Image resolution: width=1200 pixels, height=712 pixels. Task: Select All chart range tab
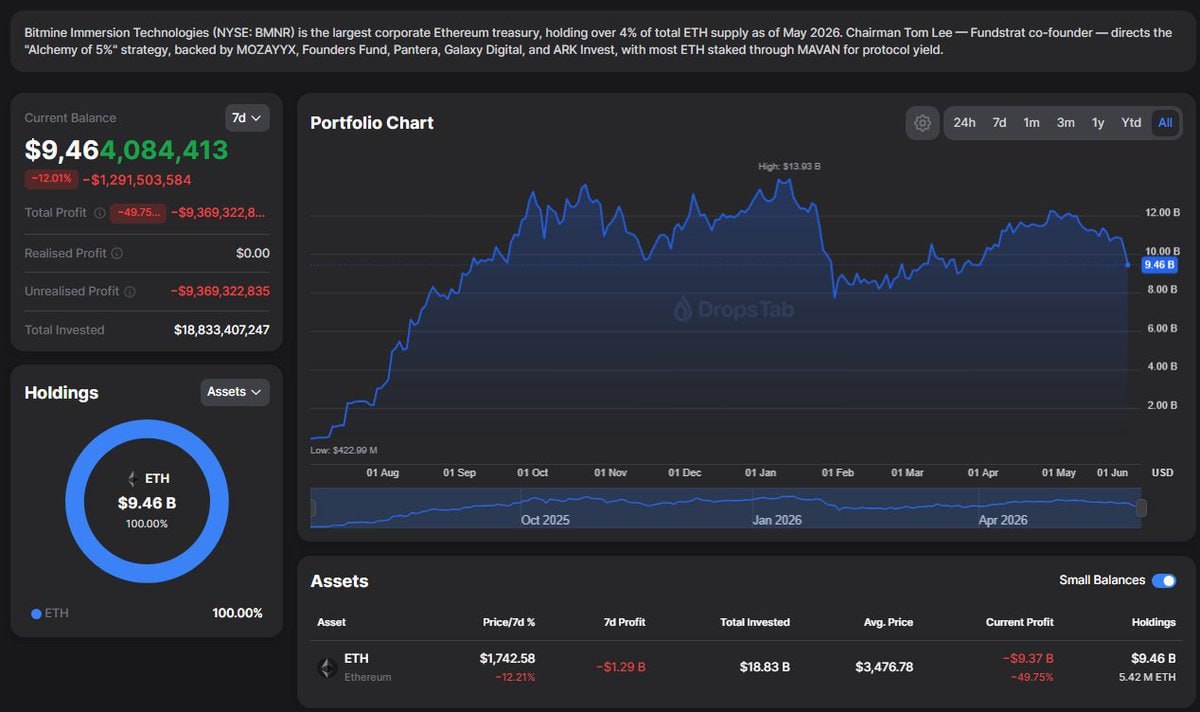[x=1165, y=123]
